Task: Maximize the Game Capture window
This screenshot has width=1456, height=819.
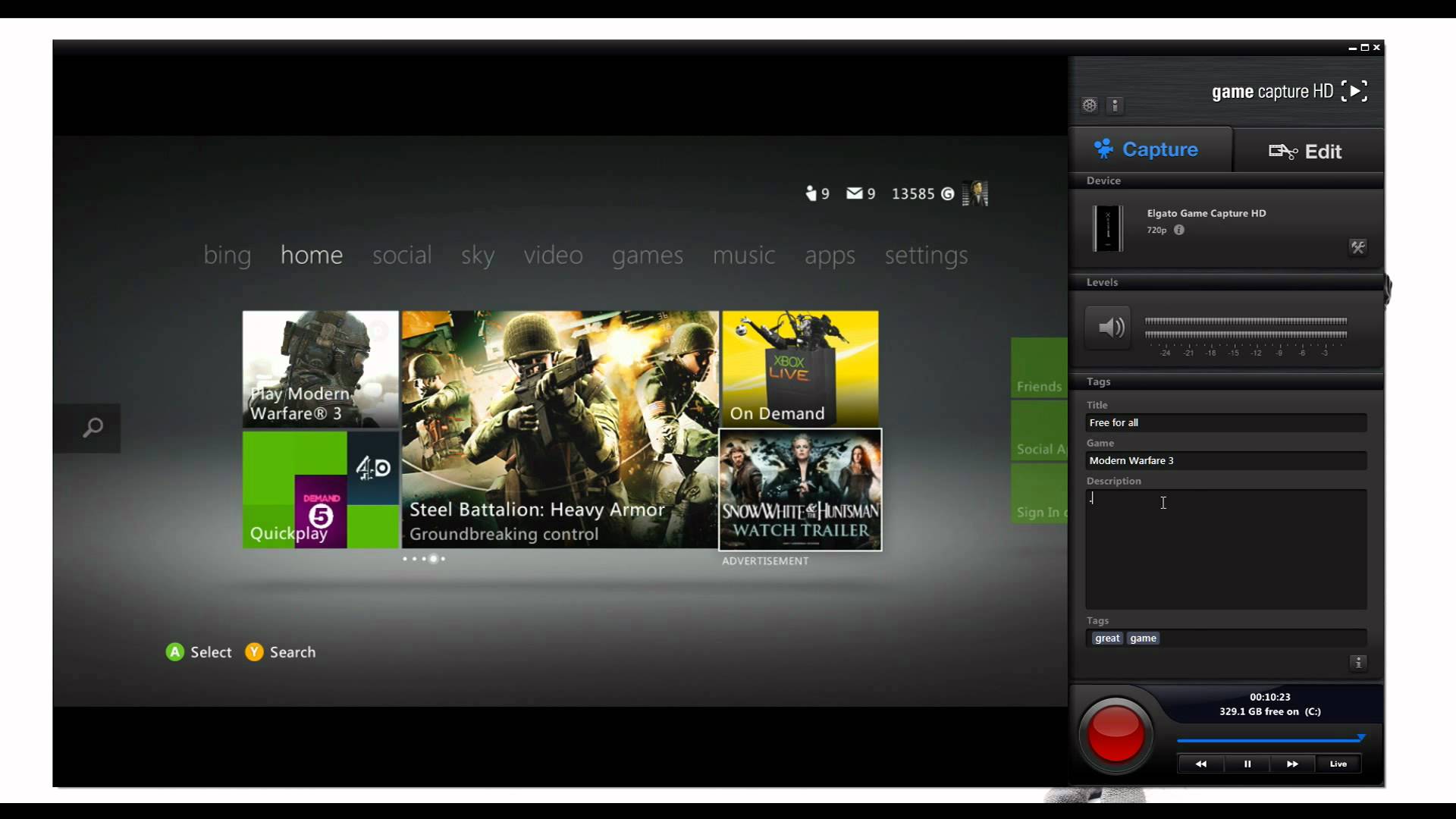Action: tap(1364, 48)
